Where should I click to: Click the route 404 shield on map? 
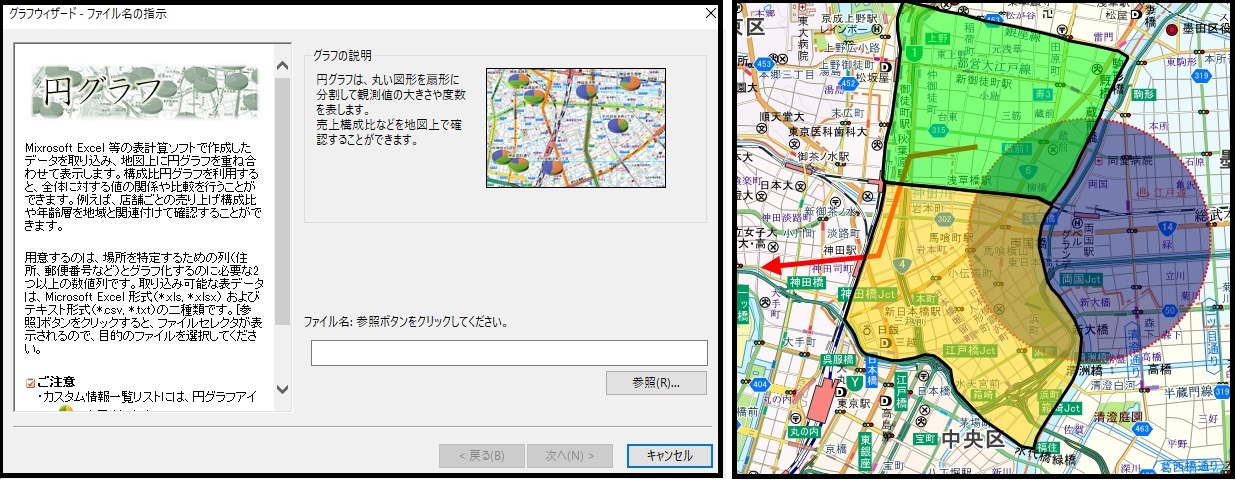759,385
